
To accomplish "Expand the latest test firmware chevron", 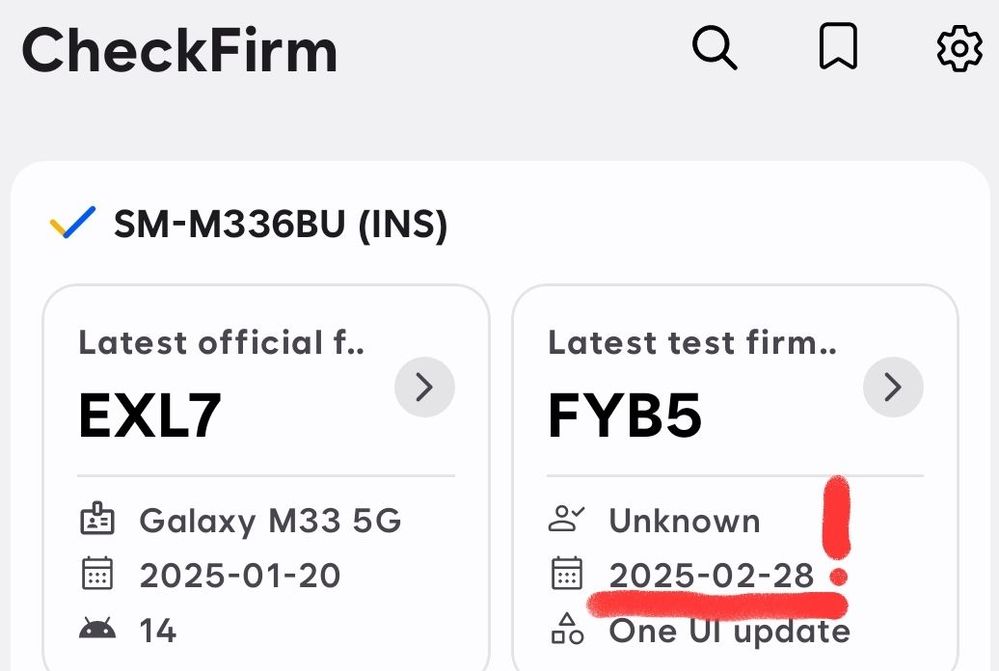I will tap(893, 387).
